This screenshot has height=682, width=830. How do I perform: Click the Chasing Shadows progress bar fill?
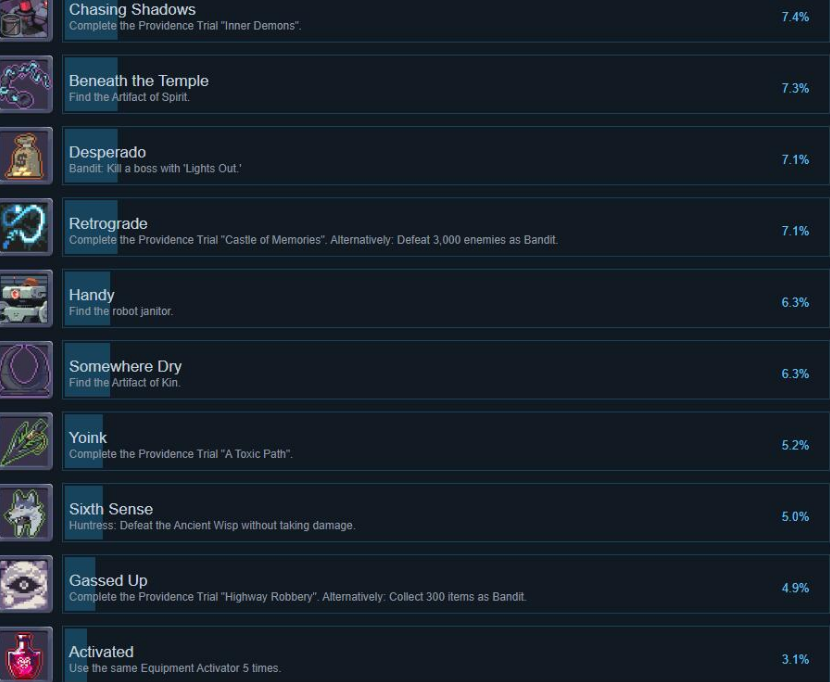(x=91, y=20)
